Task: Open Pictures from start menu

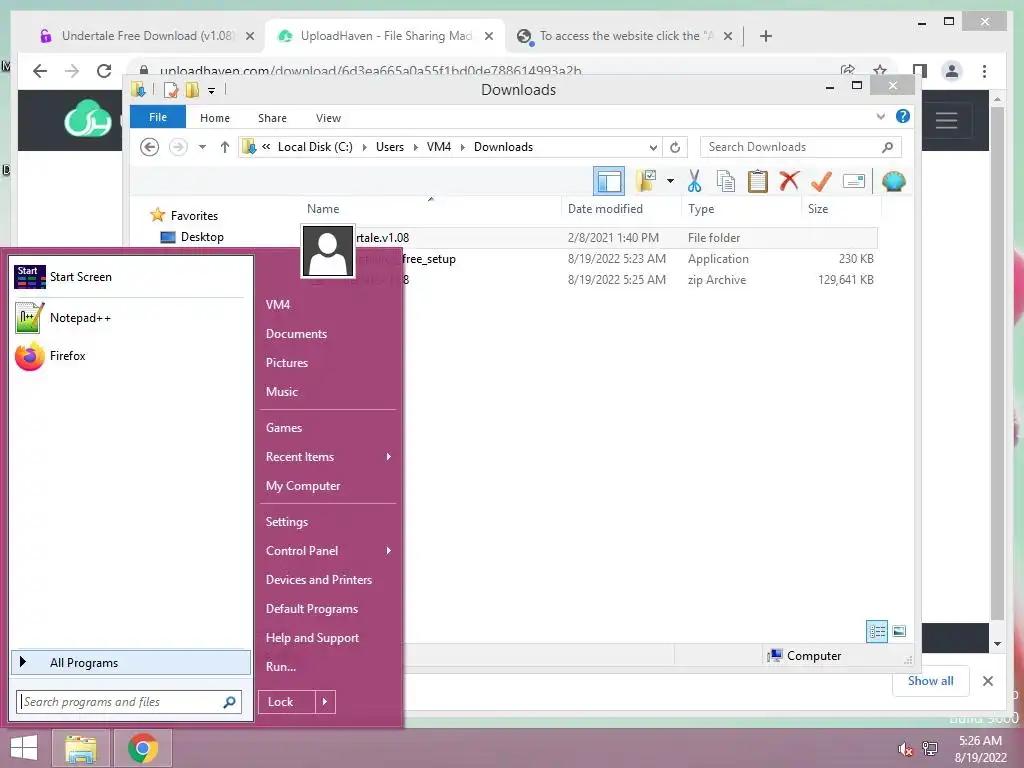Action: tap(287, 363)
